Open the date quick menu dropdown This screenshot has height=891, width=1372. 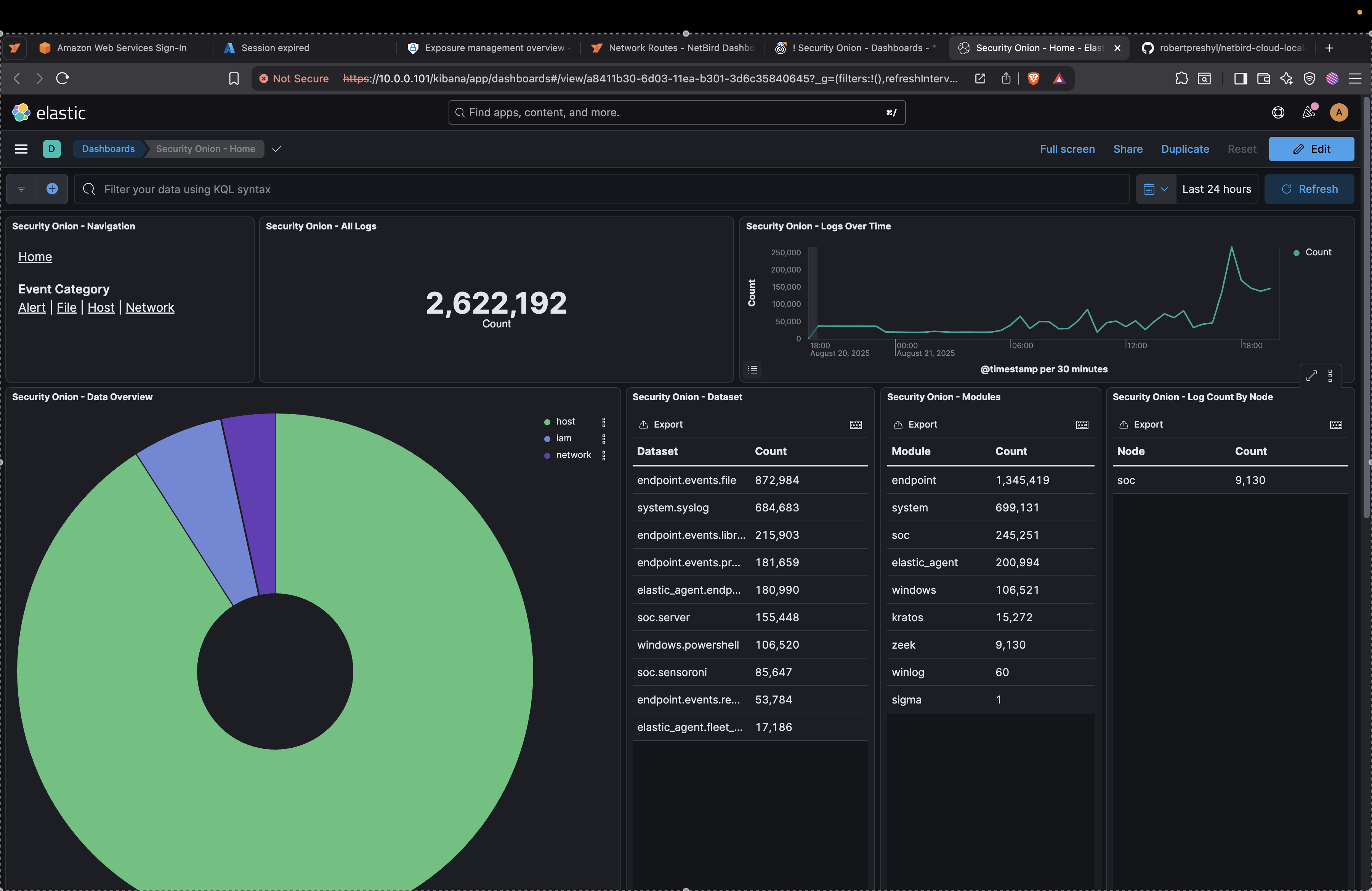pyautogui.click(x=1155, y=189)
